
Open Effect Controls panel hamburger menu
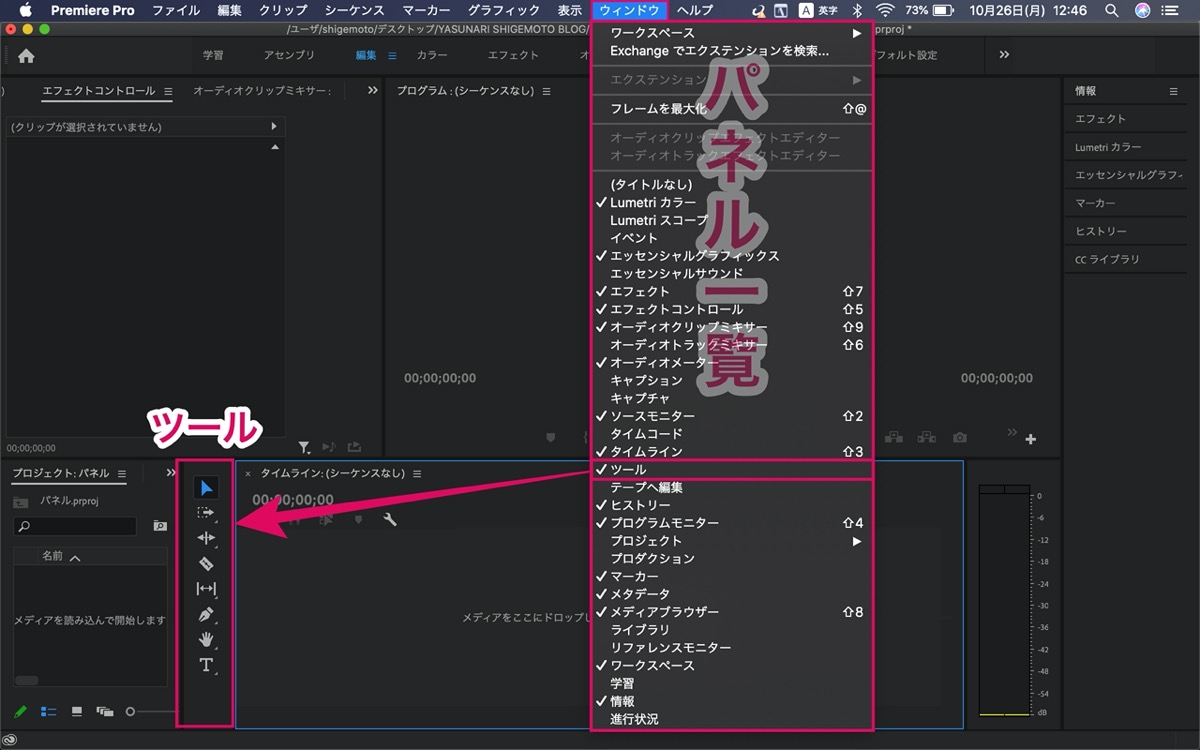(168, 91)
